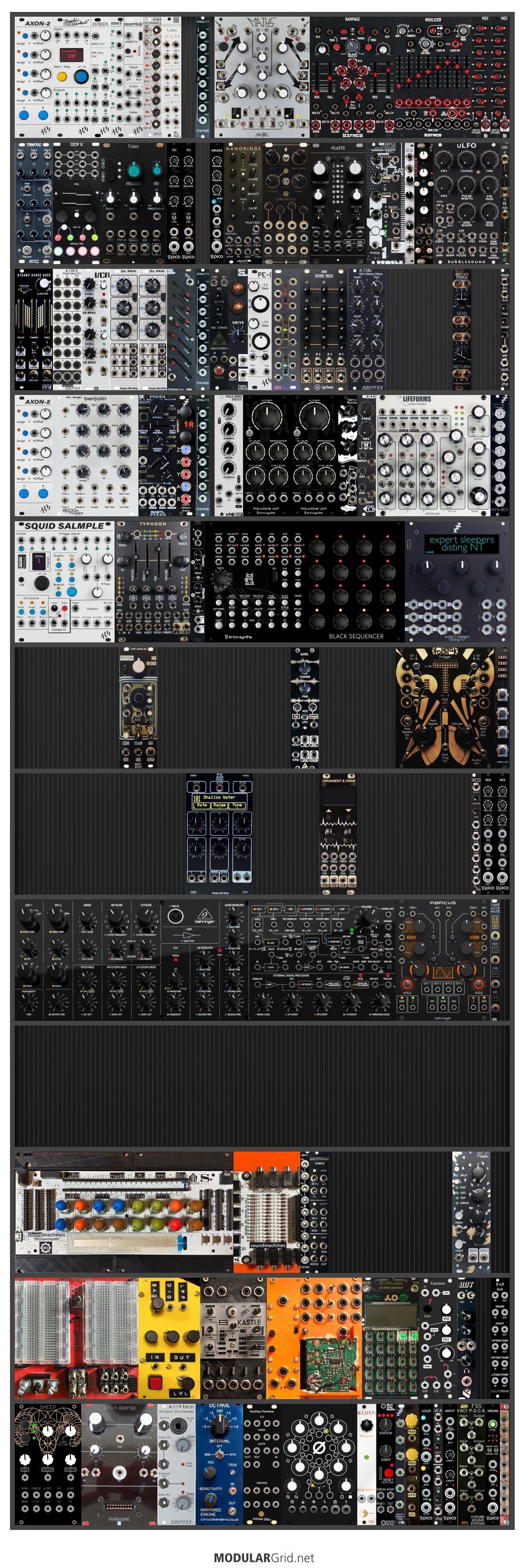
Task: Open the Lifeforms system interface module
Action: click(433, 455)
